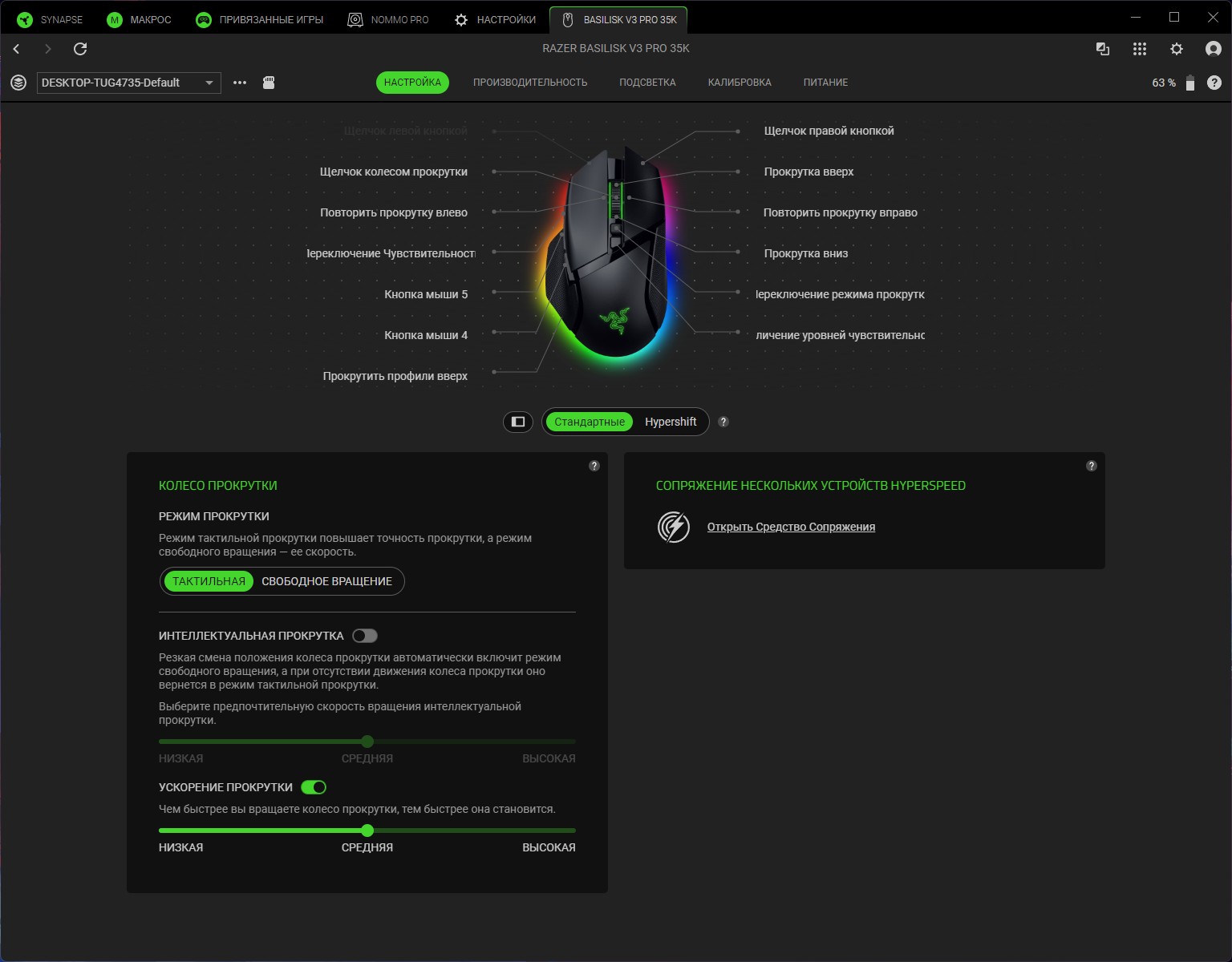The image size is (1232, 962).
Task: Open the user account icon
Action: (1214, 49)
